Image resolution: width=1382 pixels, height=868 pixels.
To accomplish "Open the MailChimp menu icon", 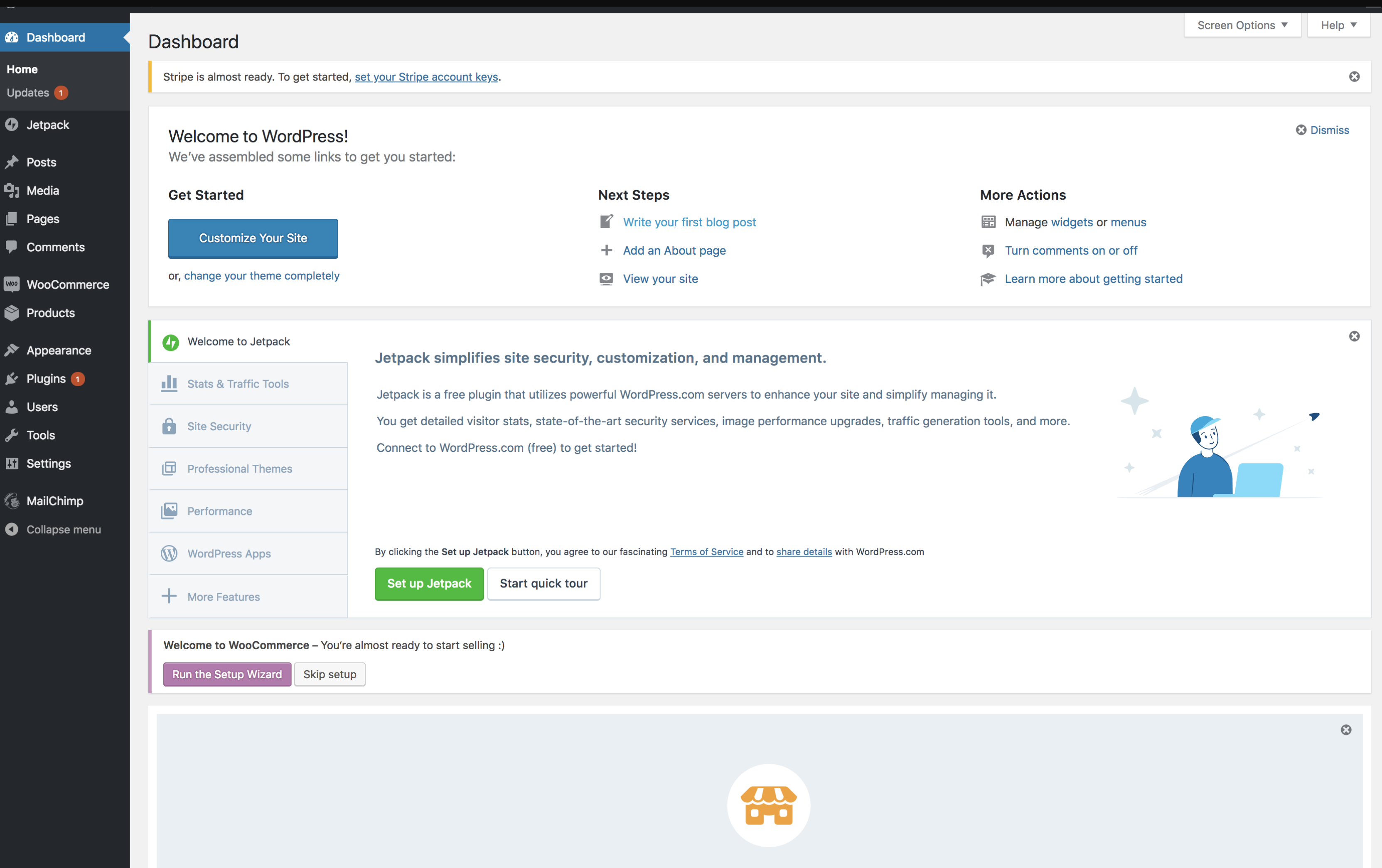I will pos(12,500).
